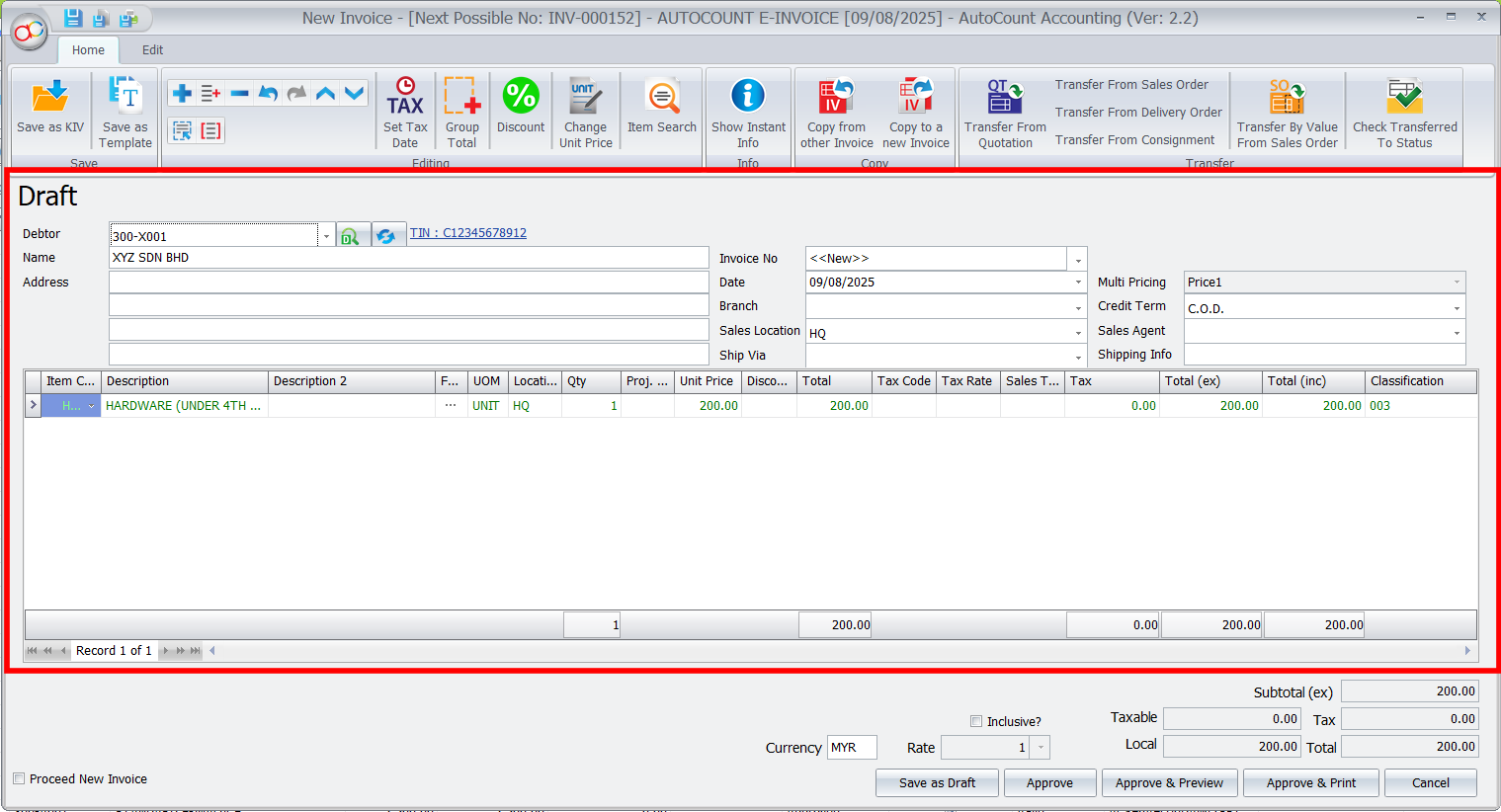The width and height of the screenshot is (1501, 812).
Task: Open the Sales Agent dropdown
Action: click(x=1456, y=333)
